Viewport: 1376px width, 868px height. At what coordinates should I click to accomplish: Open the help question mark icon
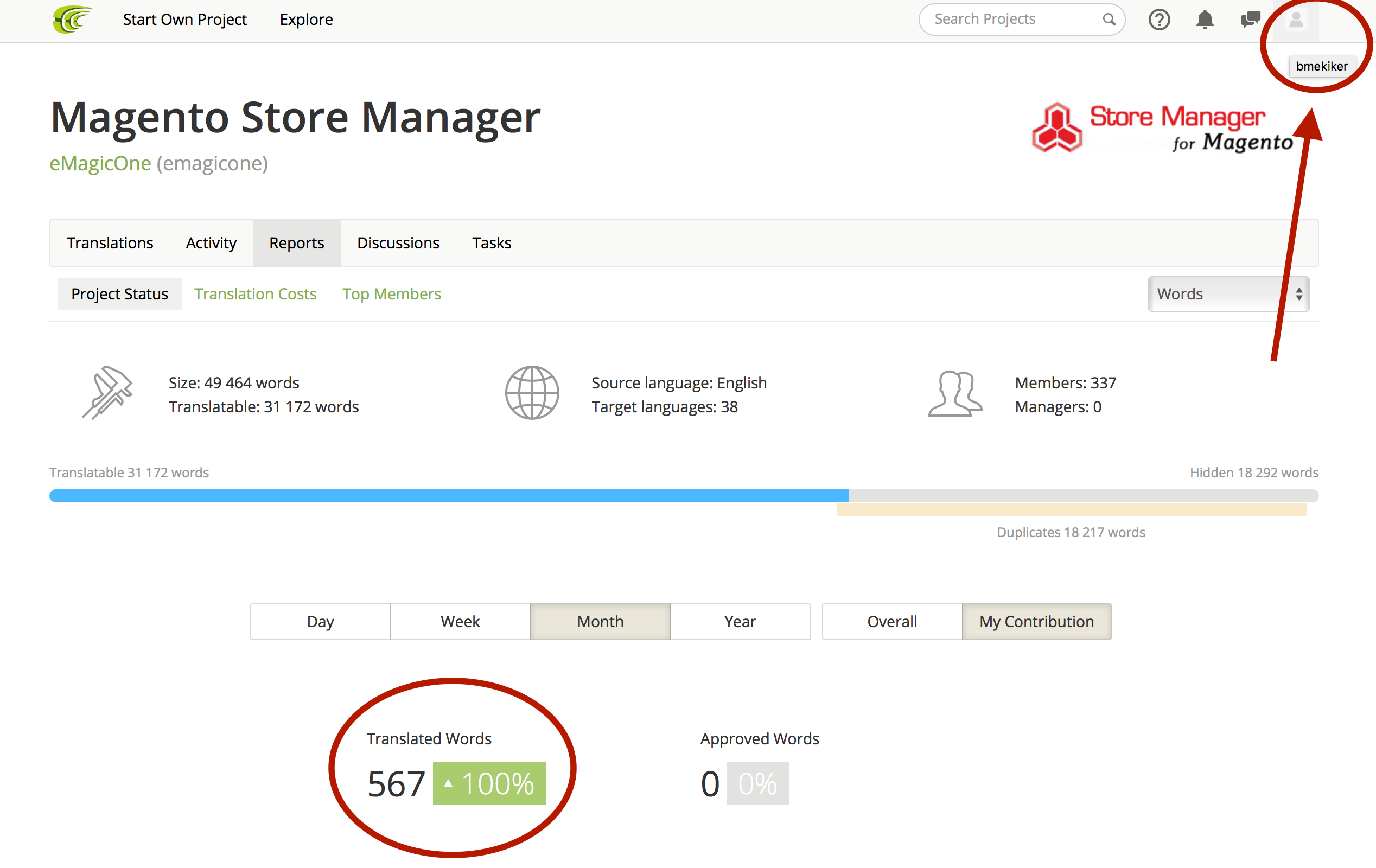coord(1159,20)
